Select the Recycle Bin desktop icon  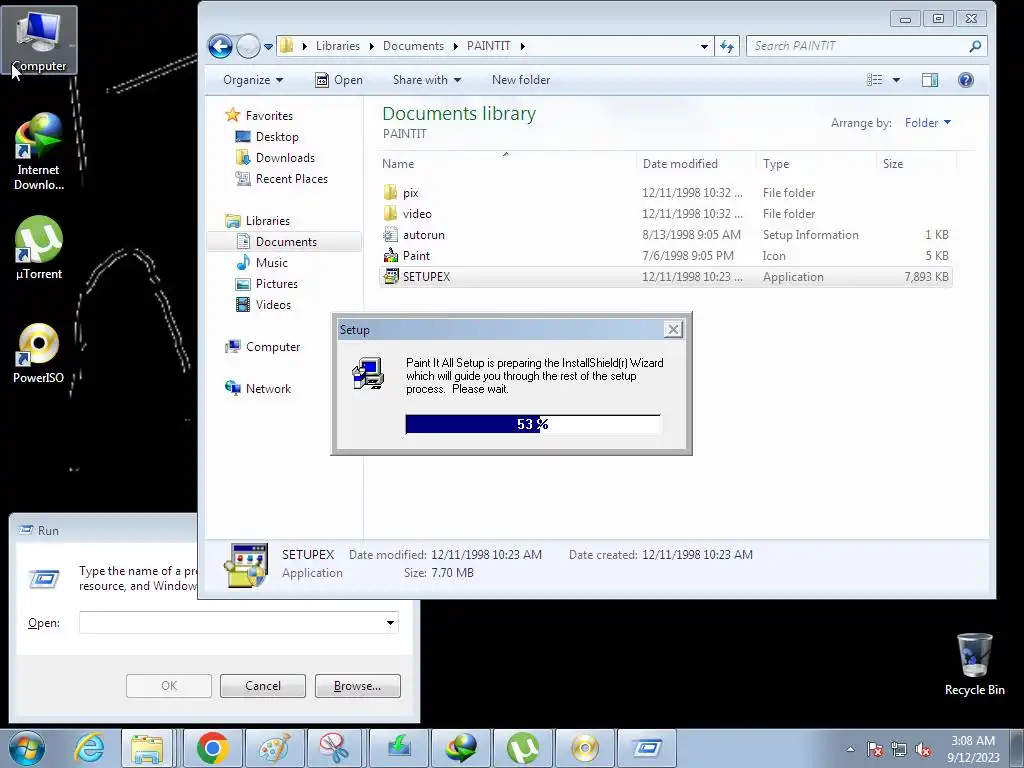tap(974, 664)
